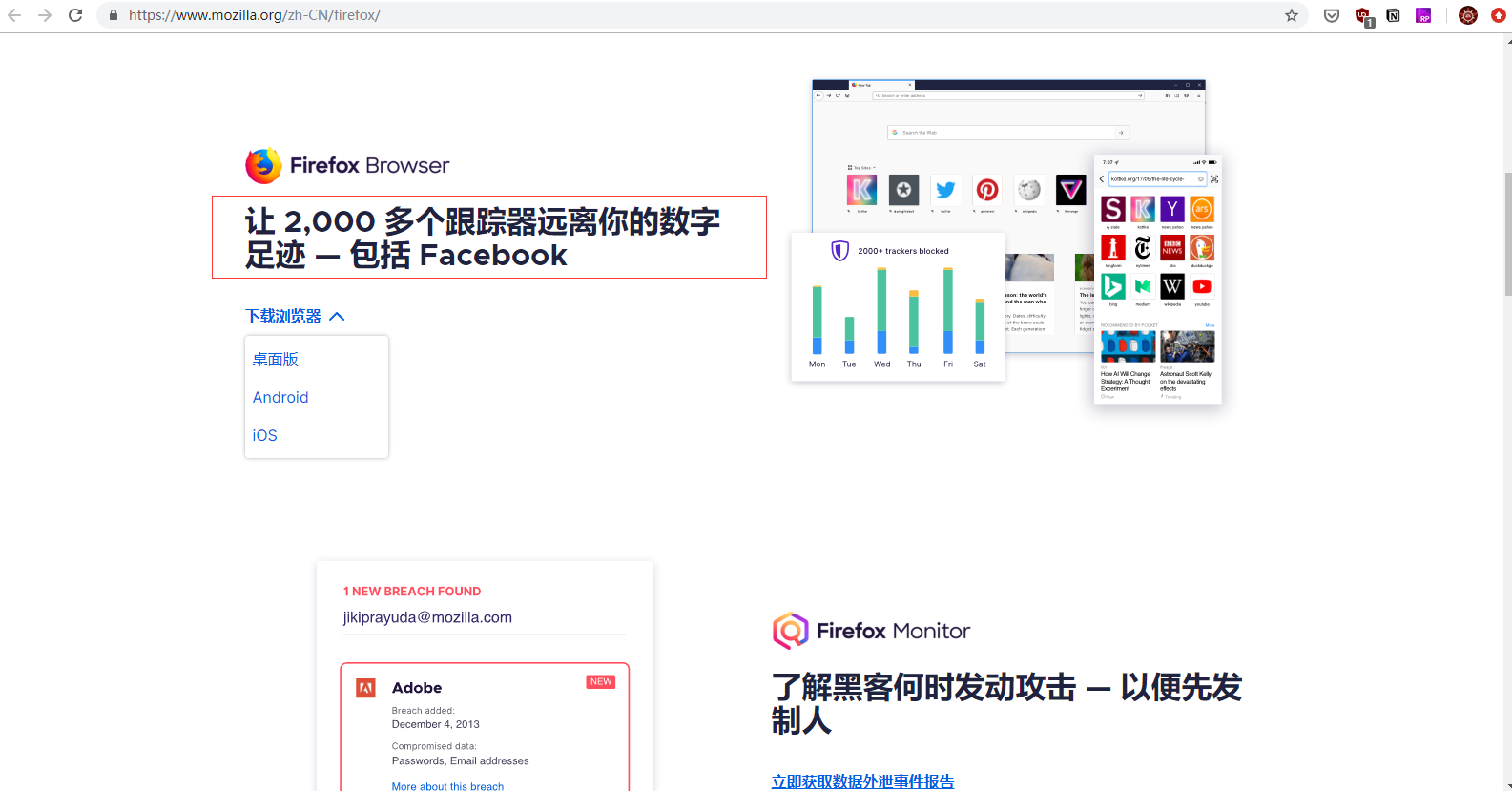The height and width of the screenshot is (791, 1512).
Task: Click the phone mockup address bar
Action: (x=1156, y=179)
